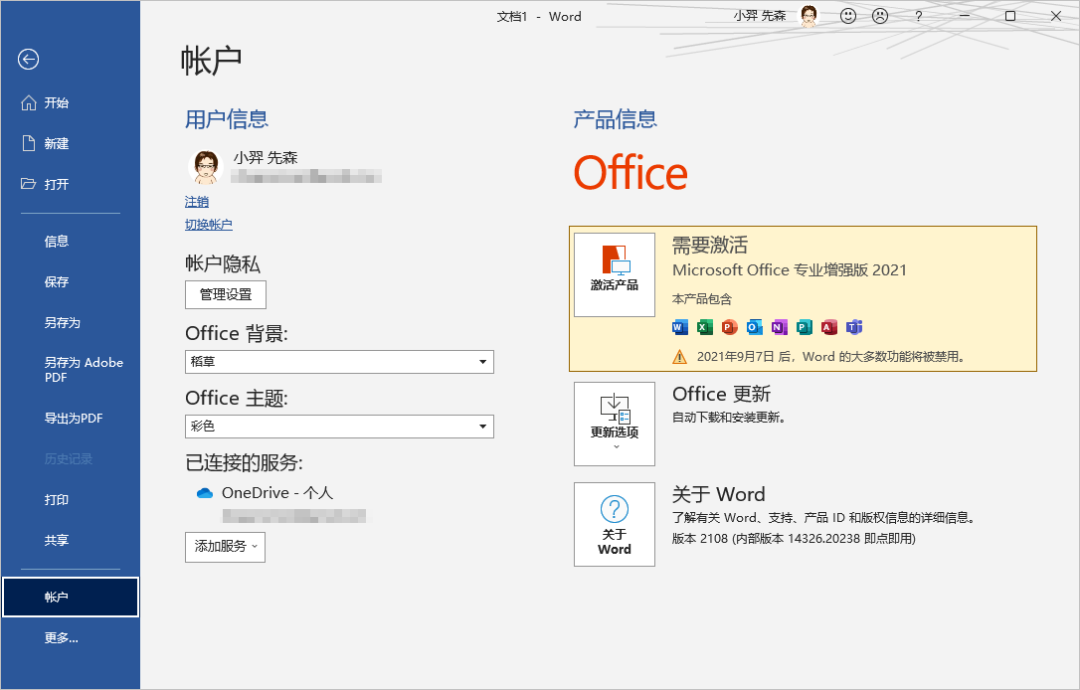Click the Word app icon in product list
The width and height of the screenshot is (1080, 690).
tap(680, 327)
